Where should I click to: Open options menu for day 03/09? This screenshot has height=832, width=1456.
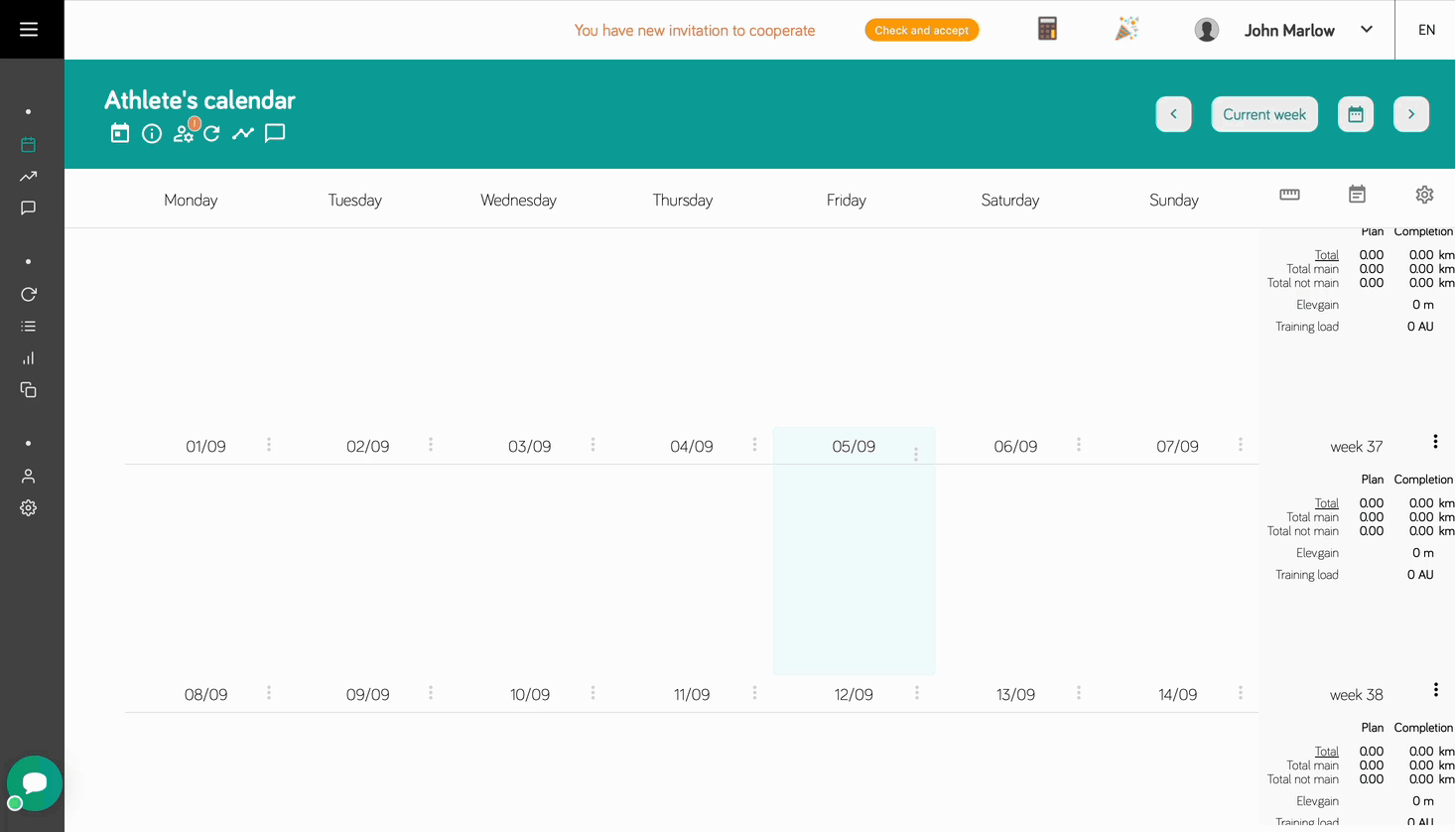click(593, 445)
